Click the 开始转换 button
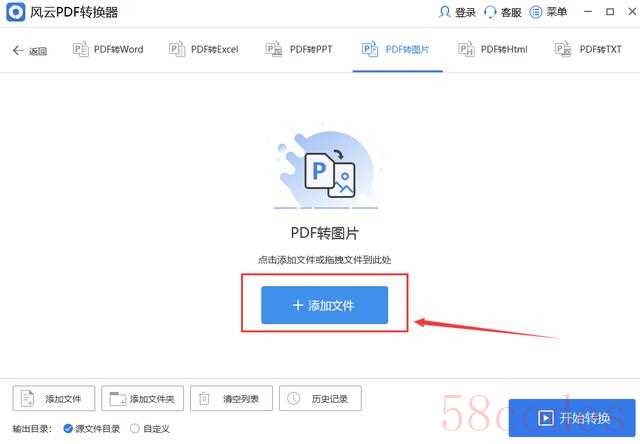This screenshot has height=444, width=640. (572, 418)
